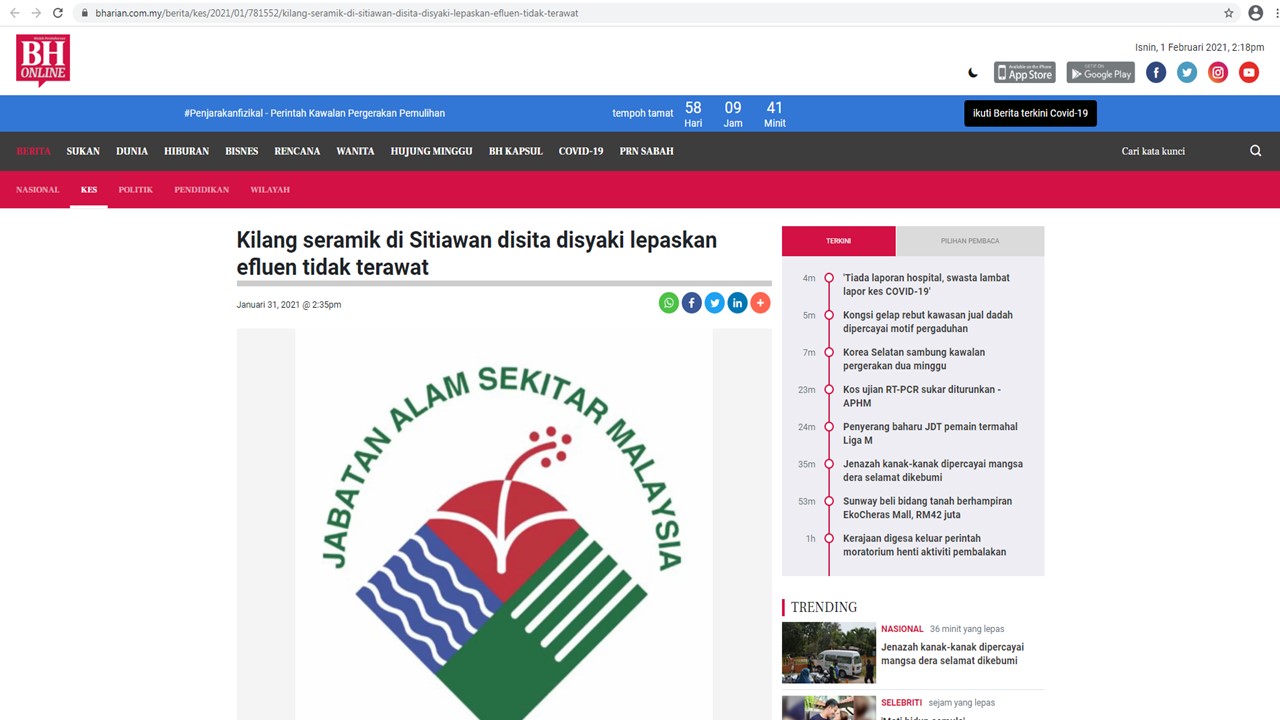Click article date Januari 31, 2021
Viewport: 1280px width, 720px height.
289,304
